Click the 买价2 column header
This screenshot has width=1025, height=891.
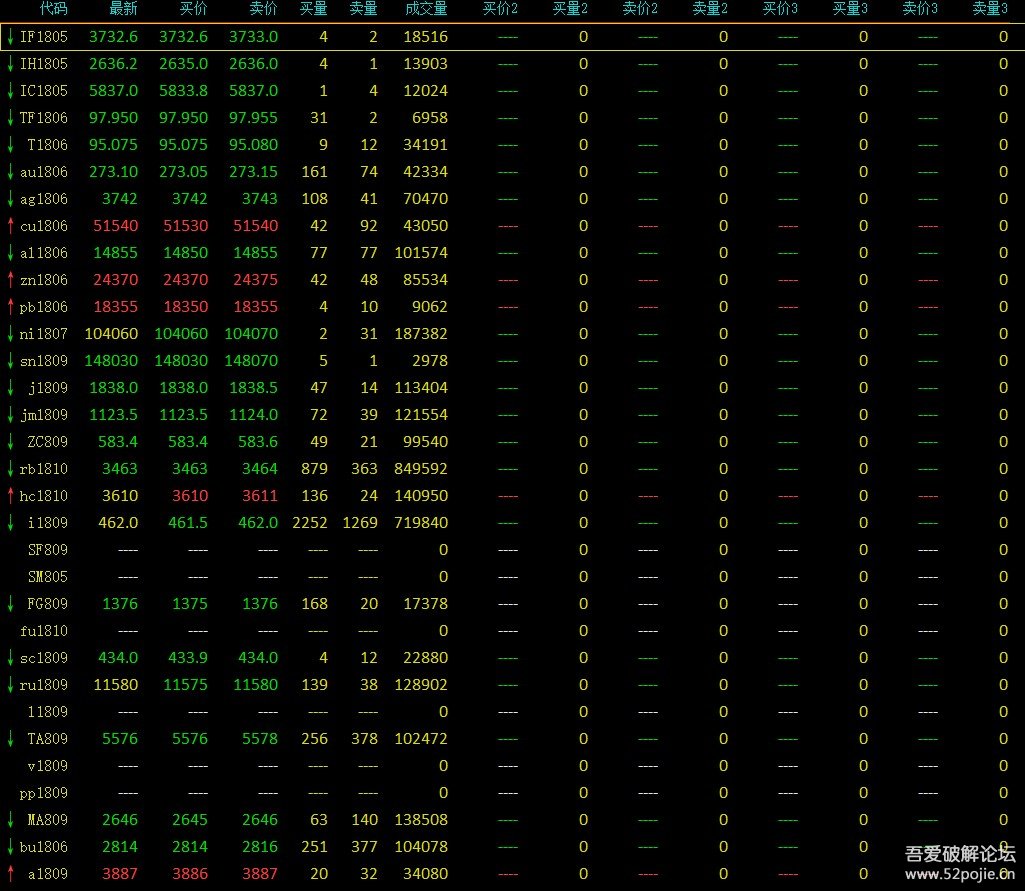point(500,9)
